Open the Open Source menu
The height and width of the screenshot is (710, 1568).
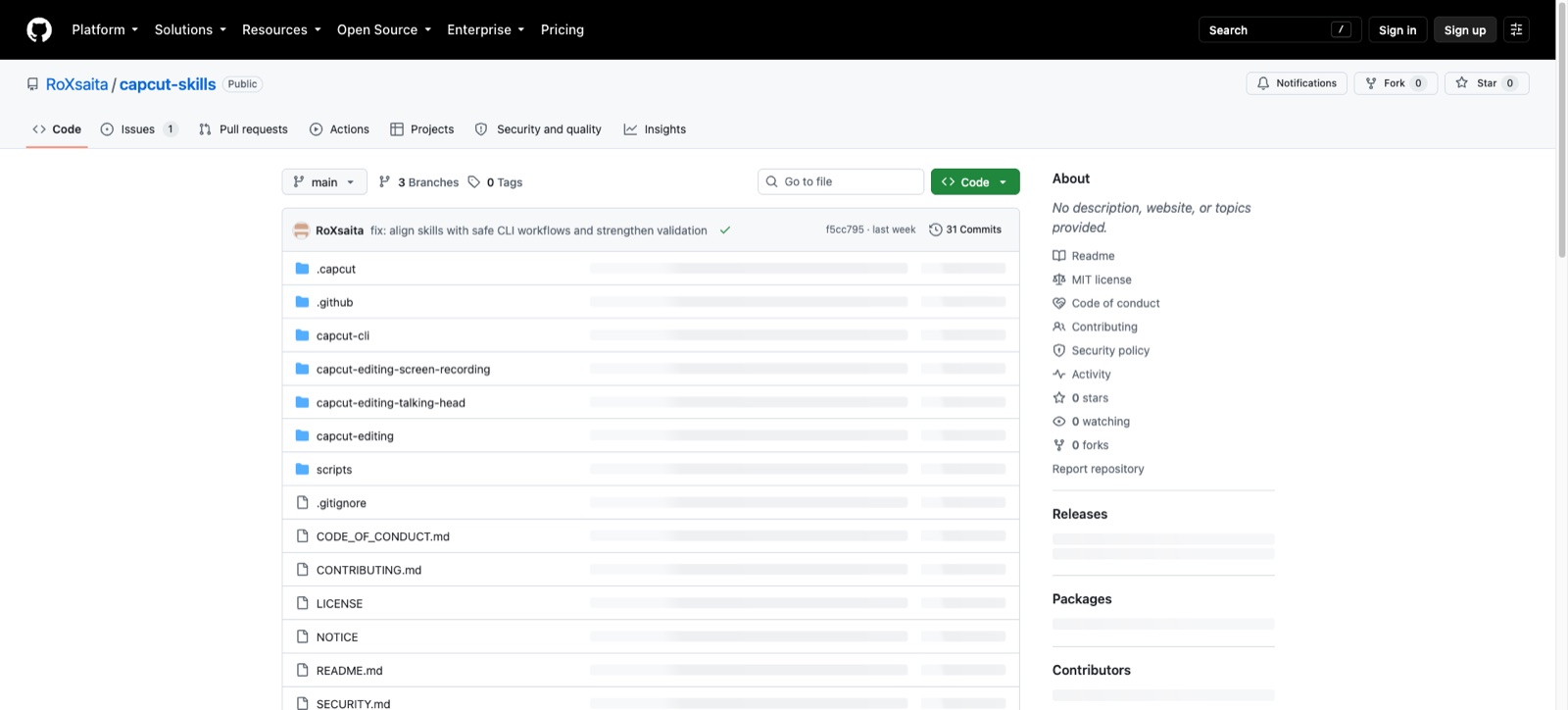point(384,29)
